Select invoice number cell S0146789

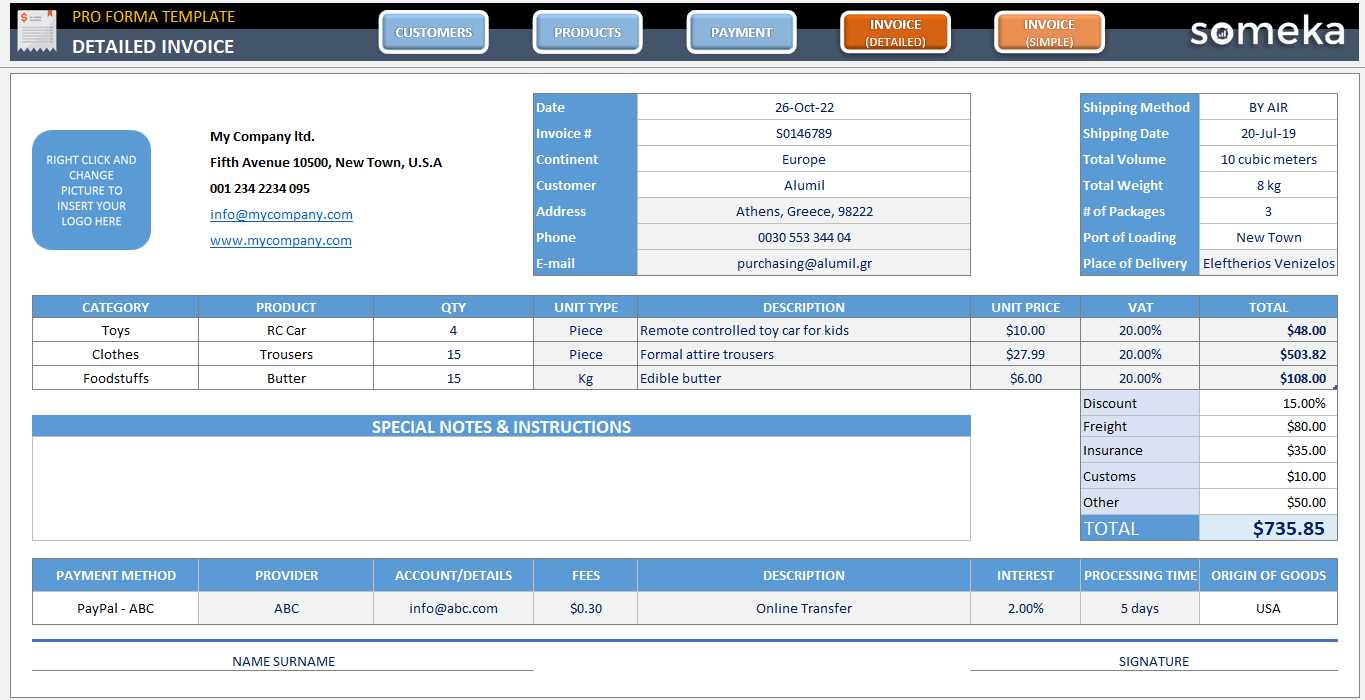point(804,133)
